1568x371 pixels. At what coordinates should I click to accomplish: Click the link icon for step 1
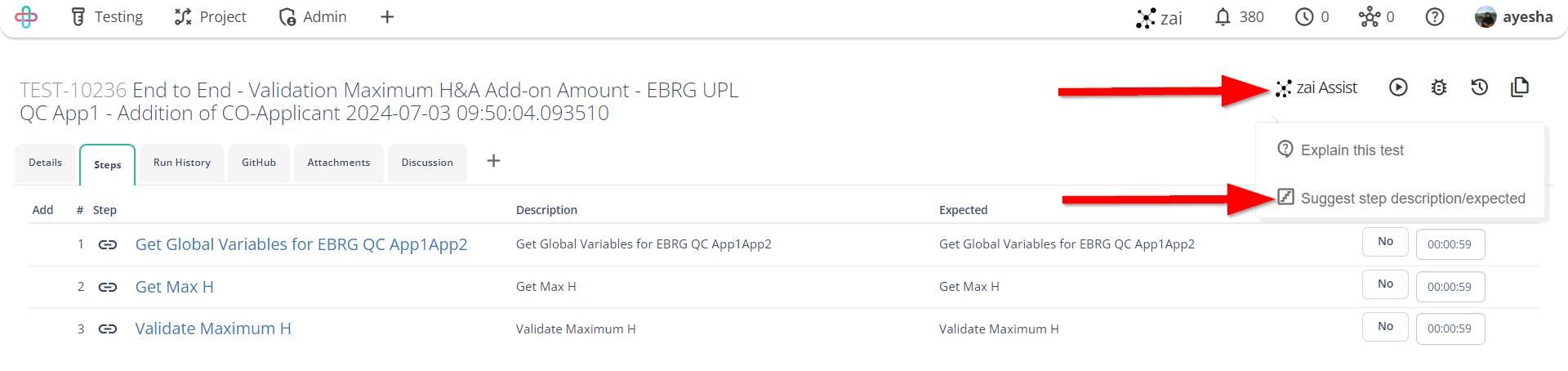[108, 244]
